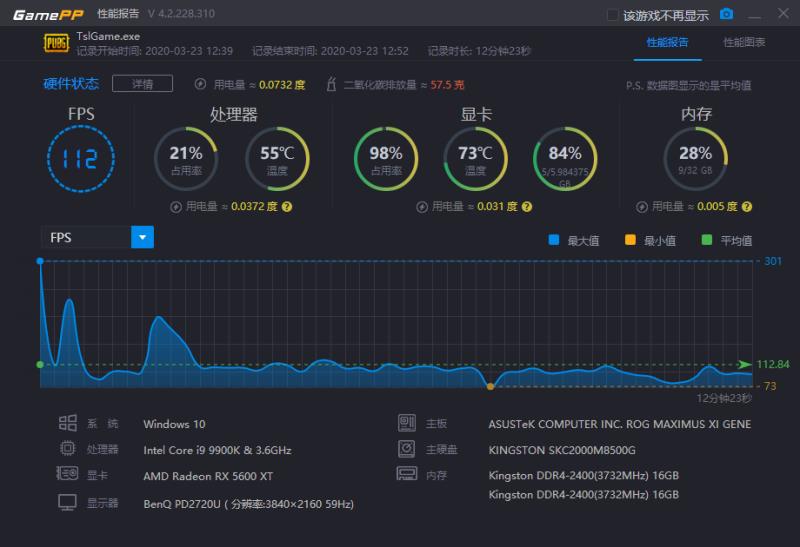Click the Windows system icon
This screenshot has width=800, height=547.
click(x=68, y=423)
